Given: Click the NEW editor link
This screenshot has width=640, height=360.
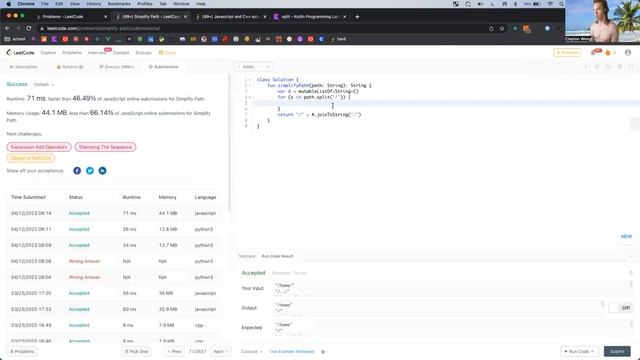Looking at the screenshot, I should click(626, 236).
